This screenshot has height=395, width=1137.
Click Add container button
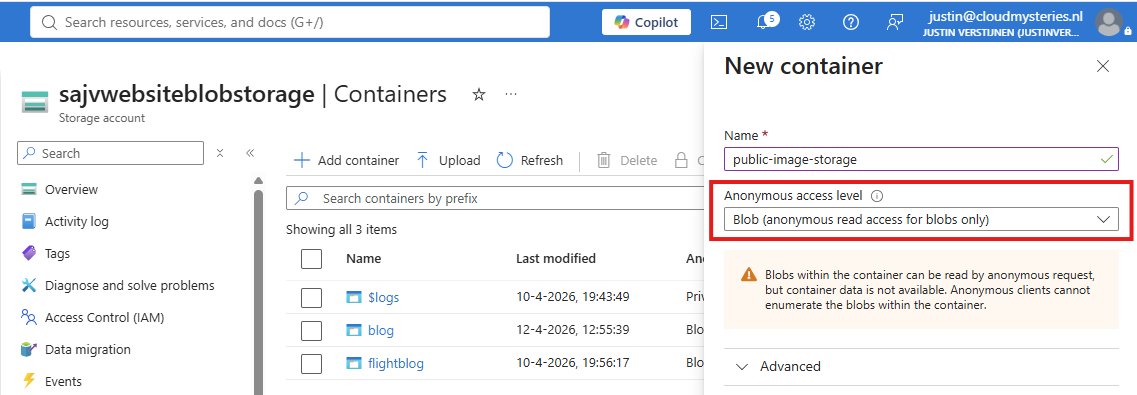tap(346, 160)
